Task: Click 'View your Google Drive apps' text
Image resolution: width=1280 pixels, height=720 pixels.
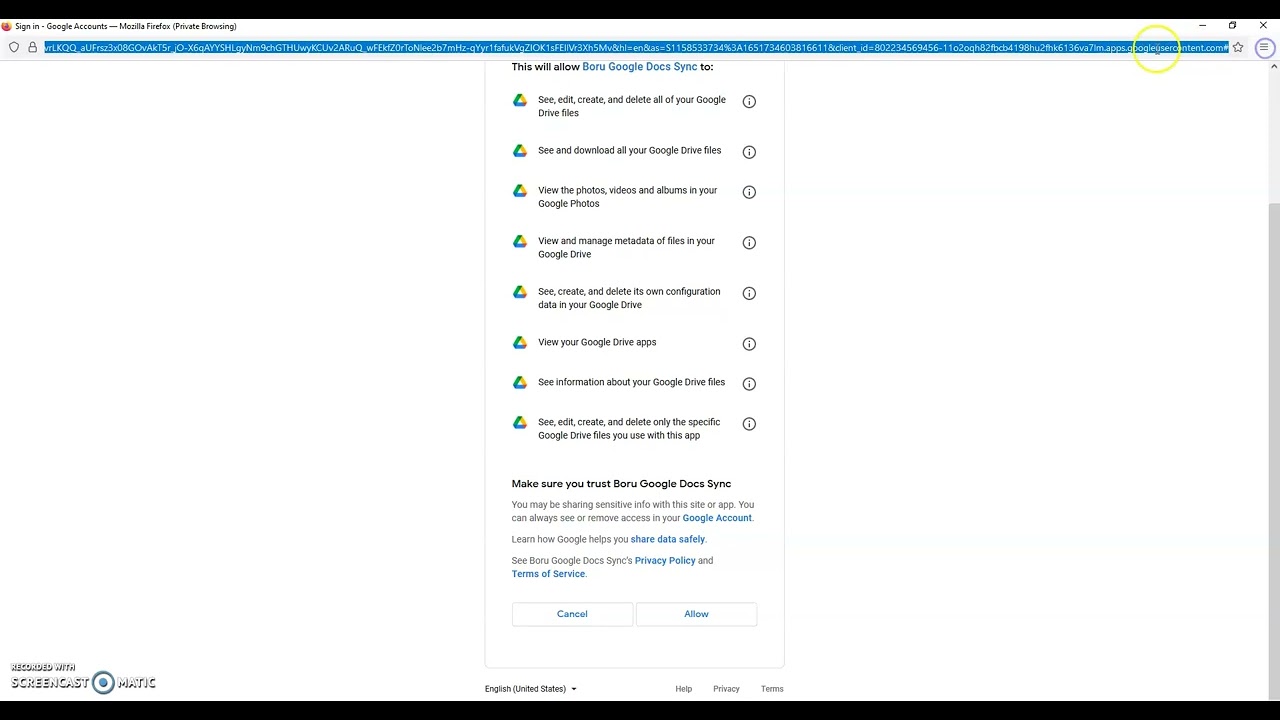Action: (597, 342)
